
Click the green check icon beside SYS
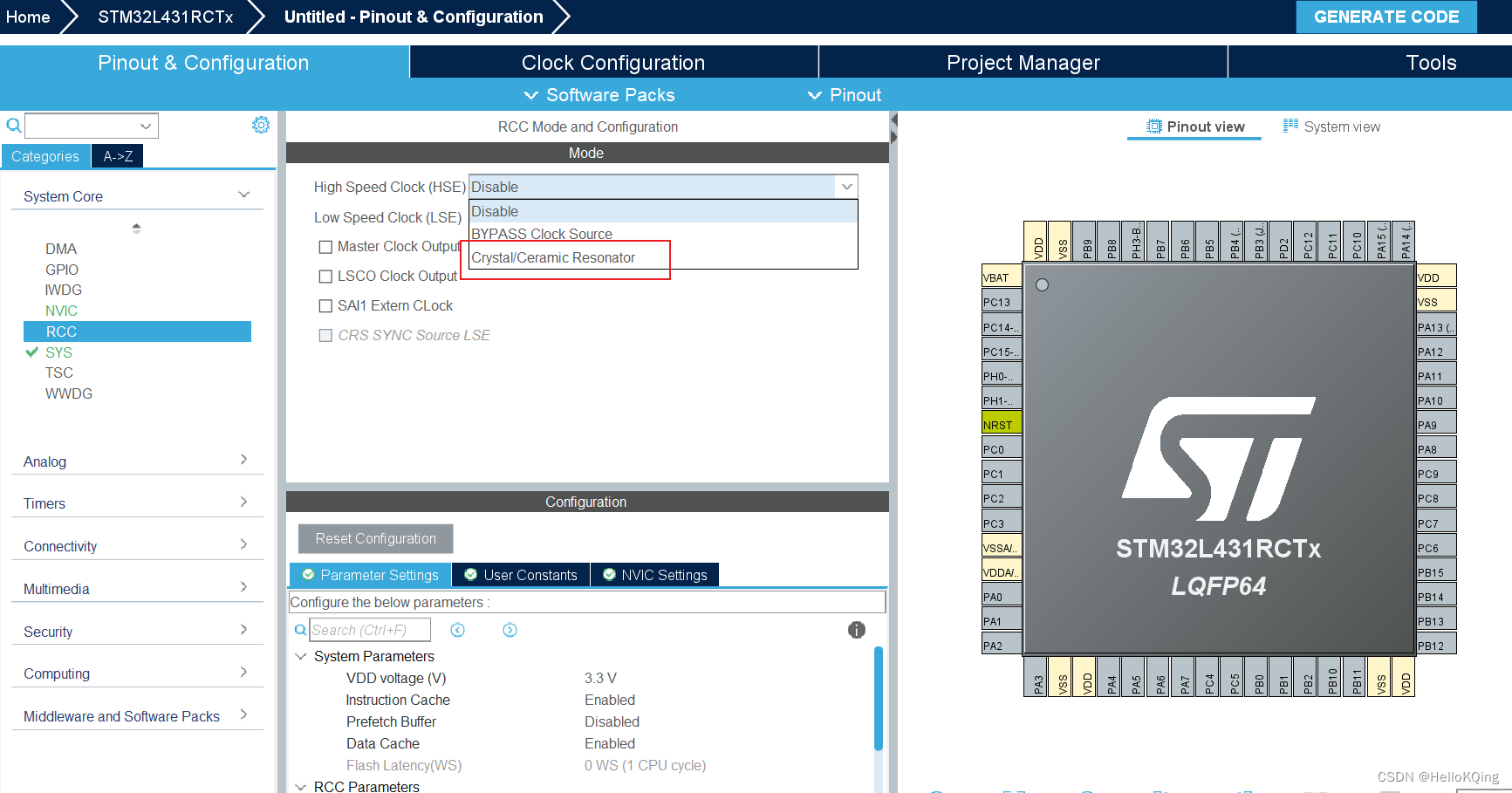coord(32,352)
